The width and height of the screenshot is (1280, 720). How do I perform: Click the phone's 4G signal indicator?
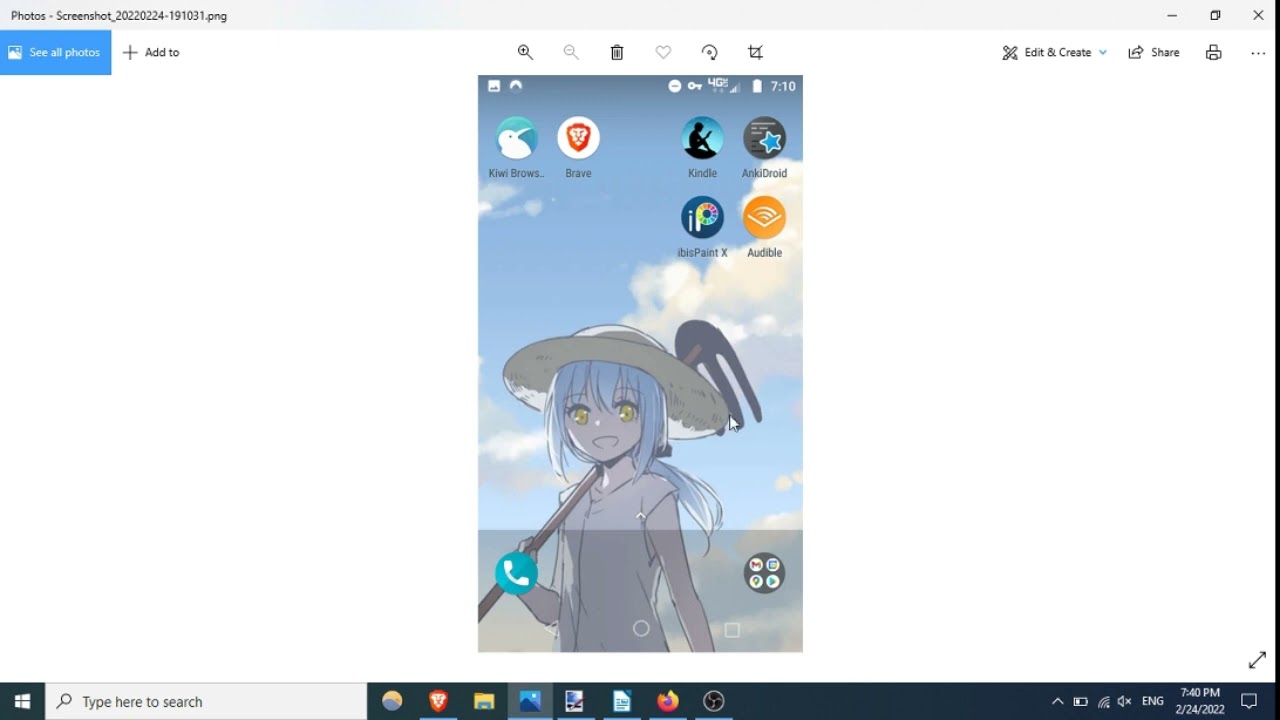tap(723, 86)
